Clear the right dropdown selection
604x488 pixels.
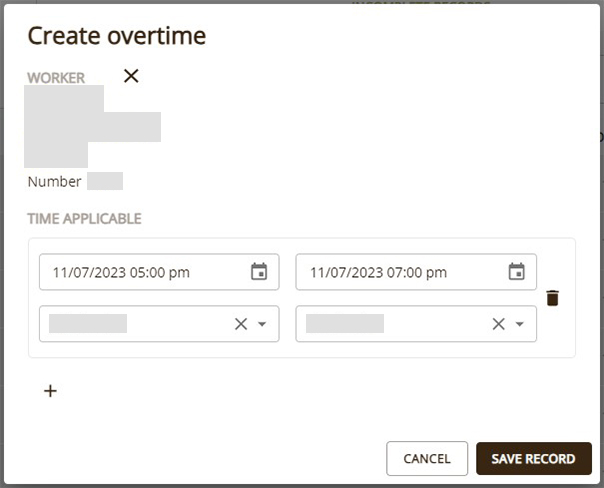(x=498, y=324)
